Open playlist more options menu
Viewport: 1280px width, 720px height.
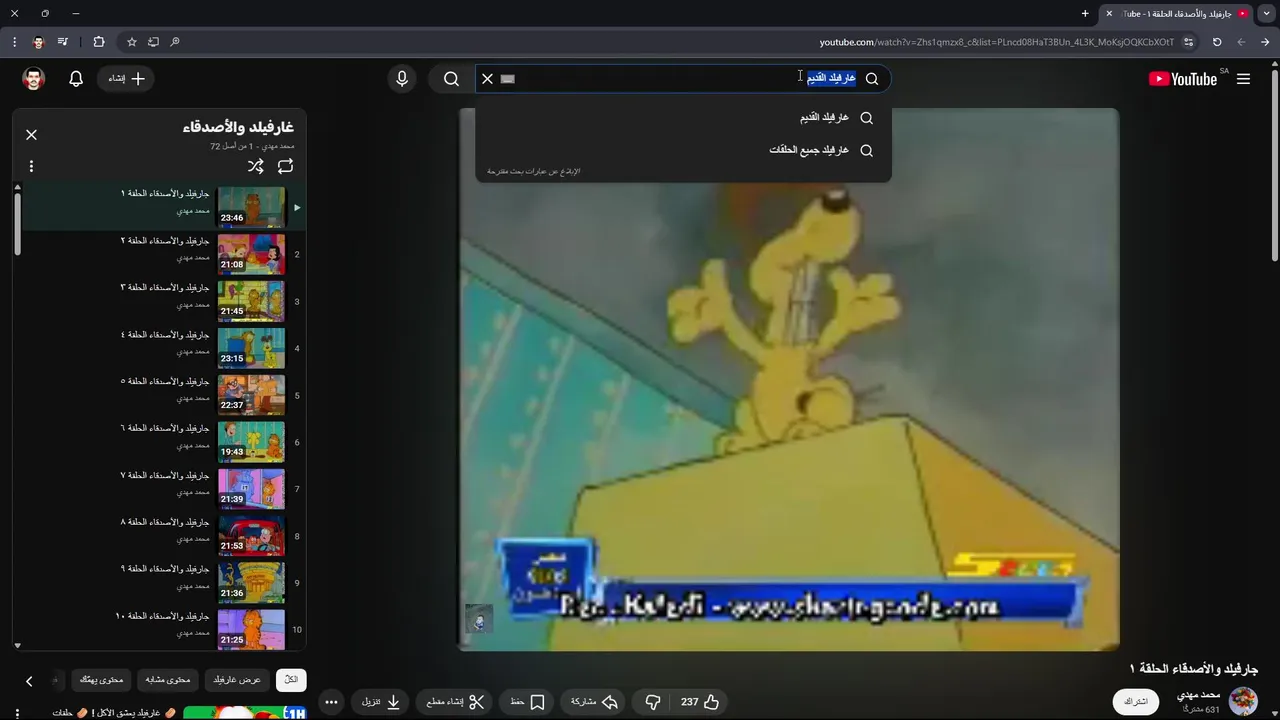[x=31, y=166]
